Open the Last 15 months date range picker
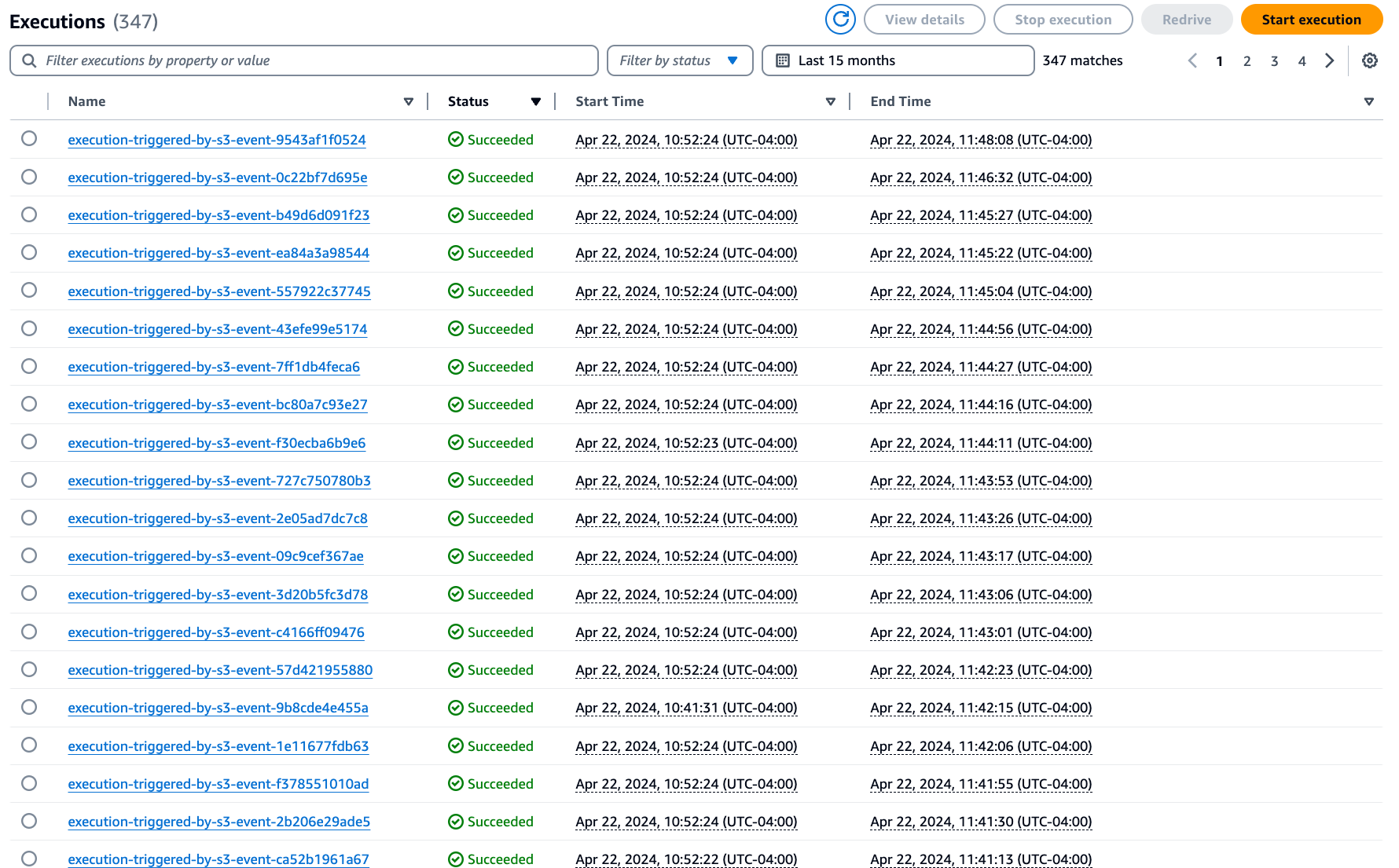1399x868 pixels. pos(898,60)
